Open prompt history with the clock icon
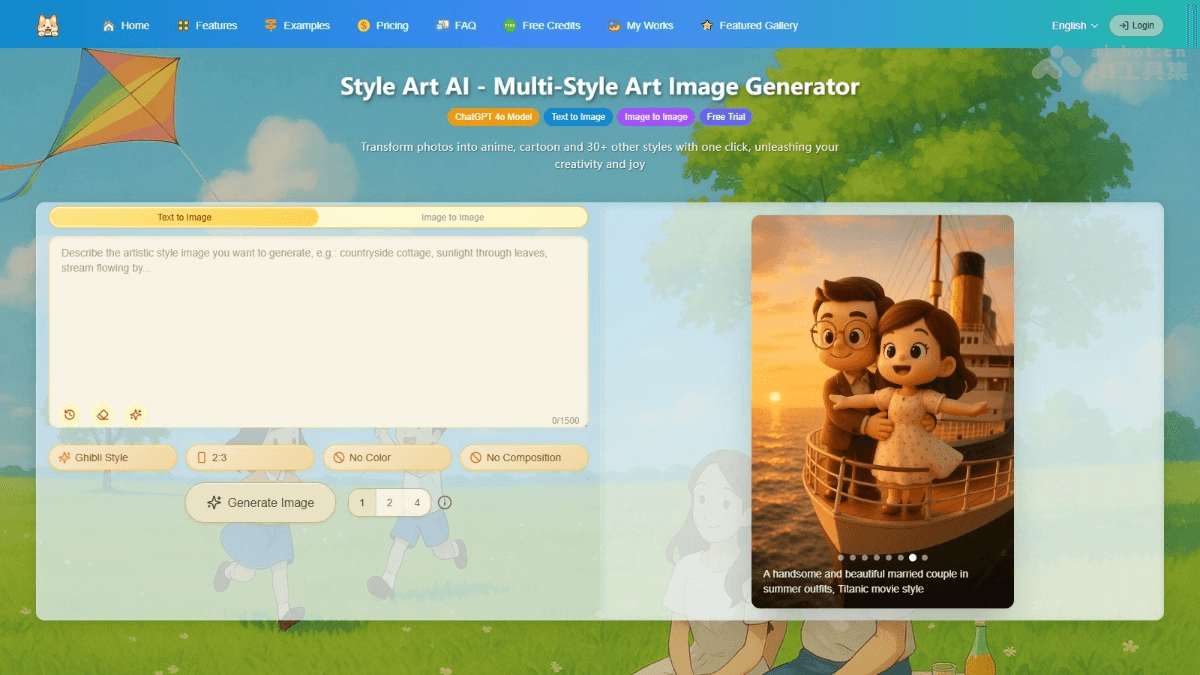Viewport: 1200px width, 675px height. point(69,414)
